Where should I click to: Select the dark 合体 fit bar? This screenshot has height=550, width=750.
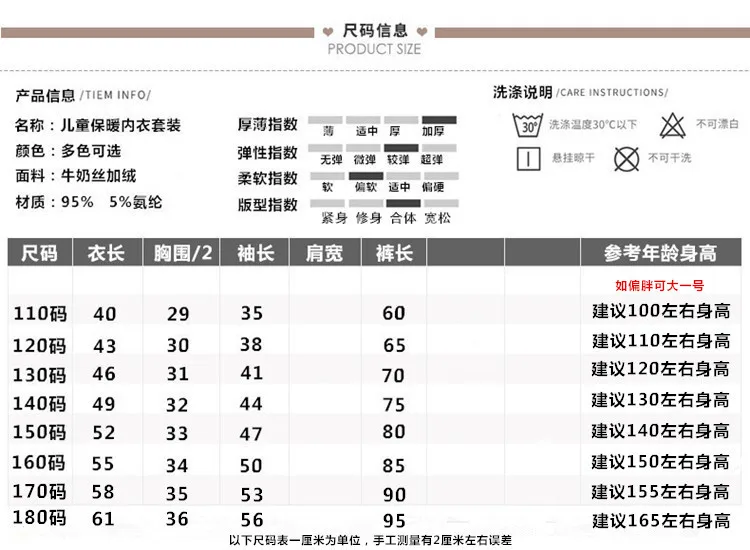coord(403,203)
